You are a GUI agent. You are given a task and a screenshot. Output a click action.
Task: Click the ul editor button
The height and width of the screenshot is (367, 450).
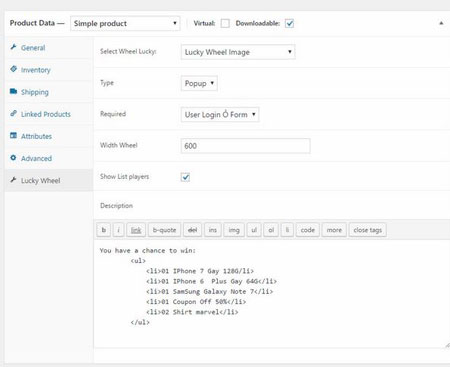(x=254, y=230)
